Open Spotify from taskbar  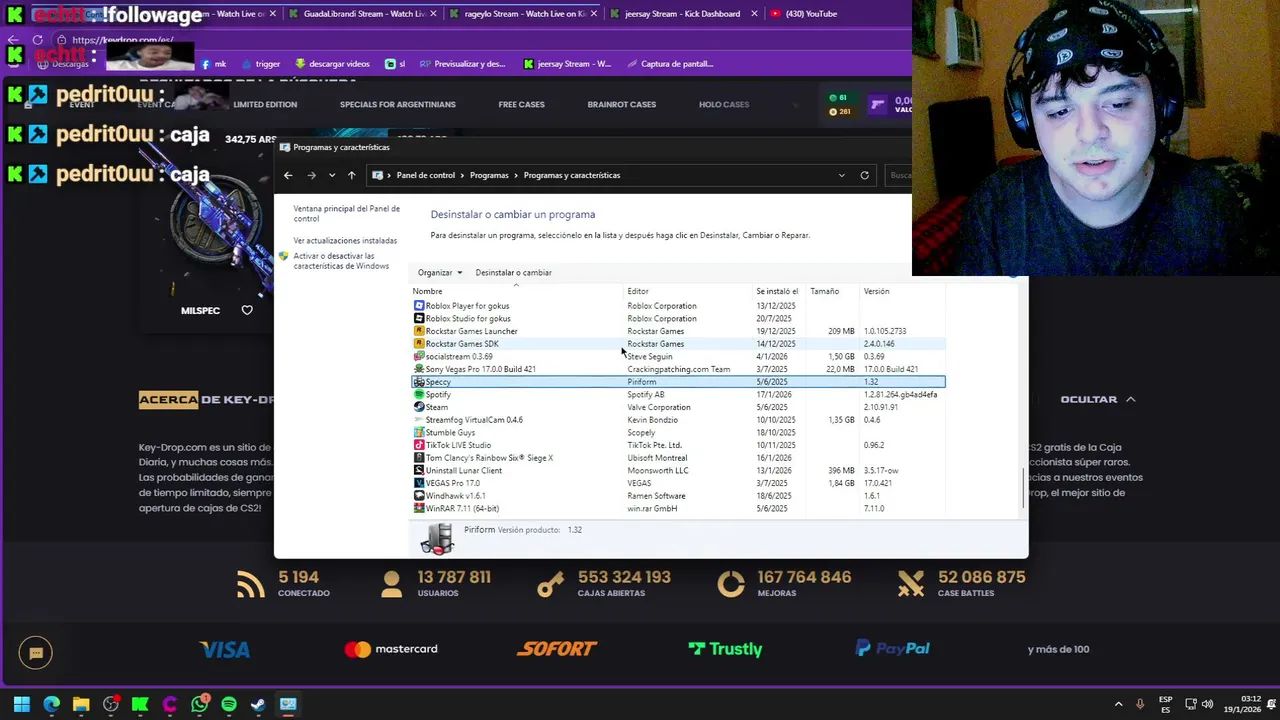[x=229, y=704]
